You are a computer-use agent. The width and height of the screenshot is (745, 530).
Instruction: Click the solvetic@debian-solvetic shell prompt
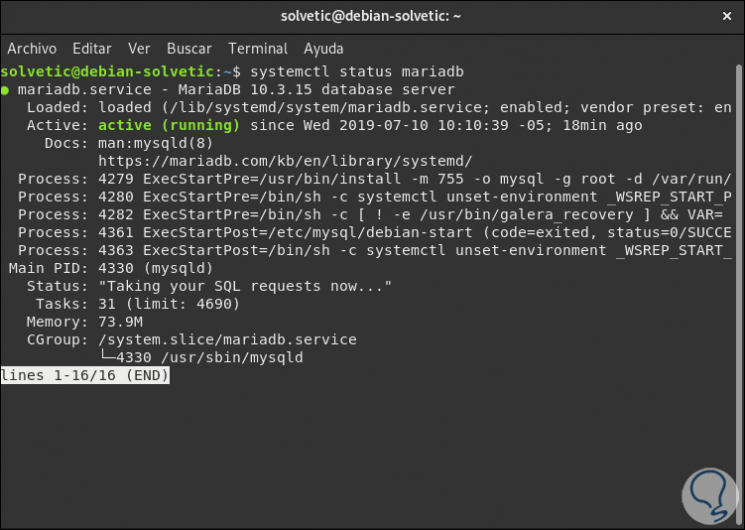(x=108, y=72)
